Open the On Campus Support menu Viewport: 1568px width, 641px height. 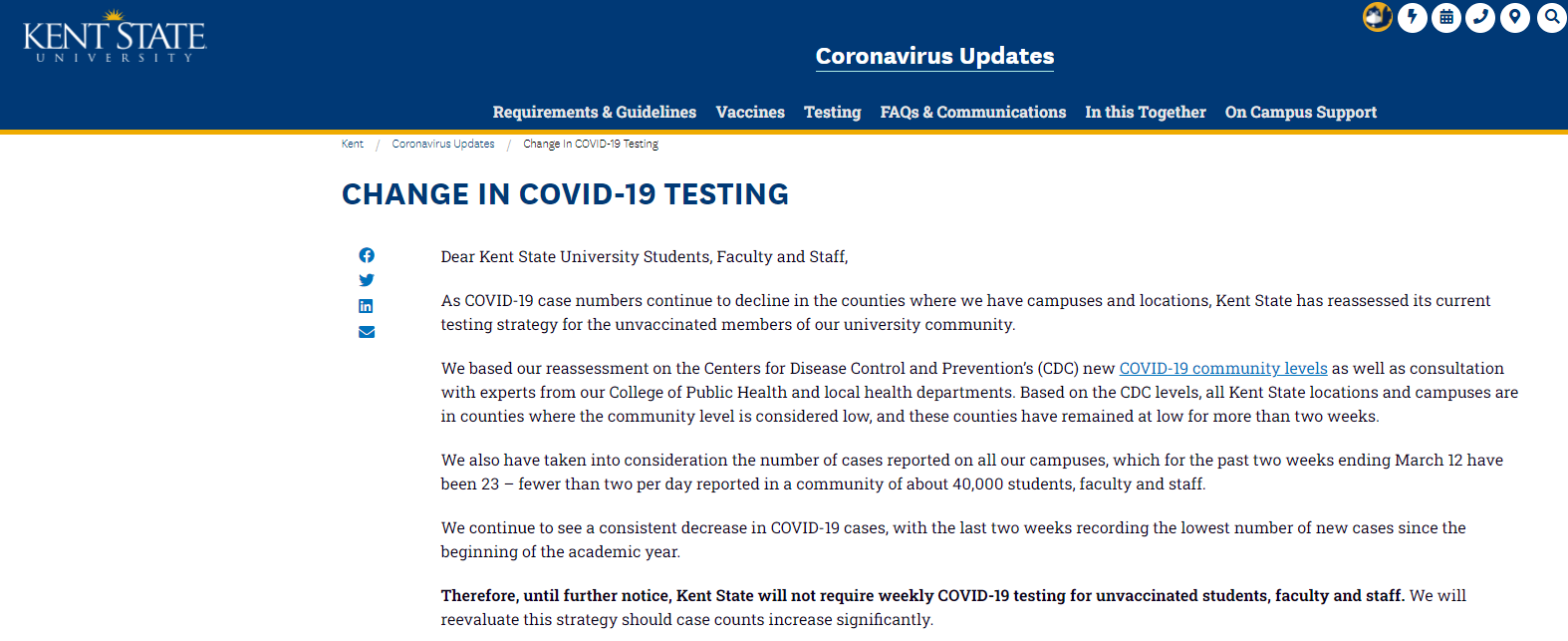tap(1300, 113)
